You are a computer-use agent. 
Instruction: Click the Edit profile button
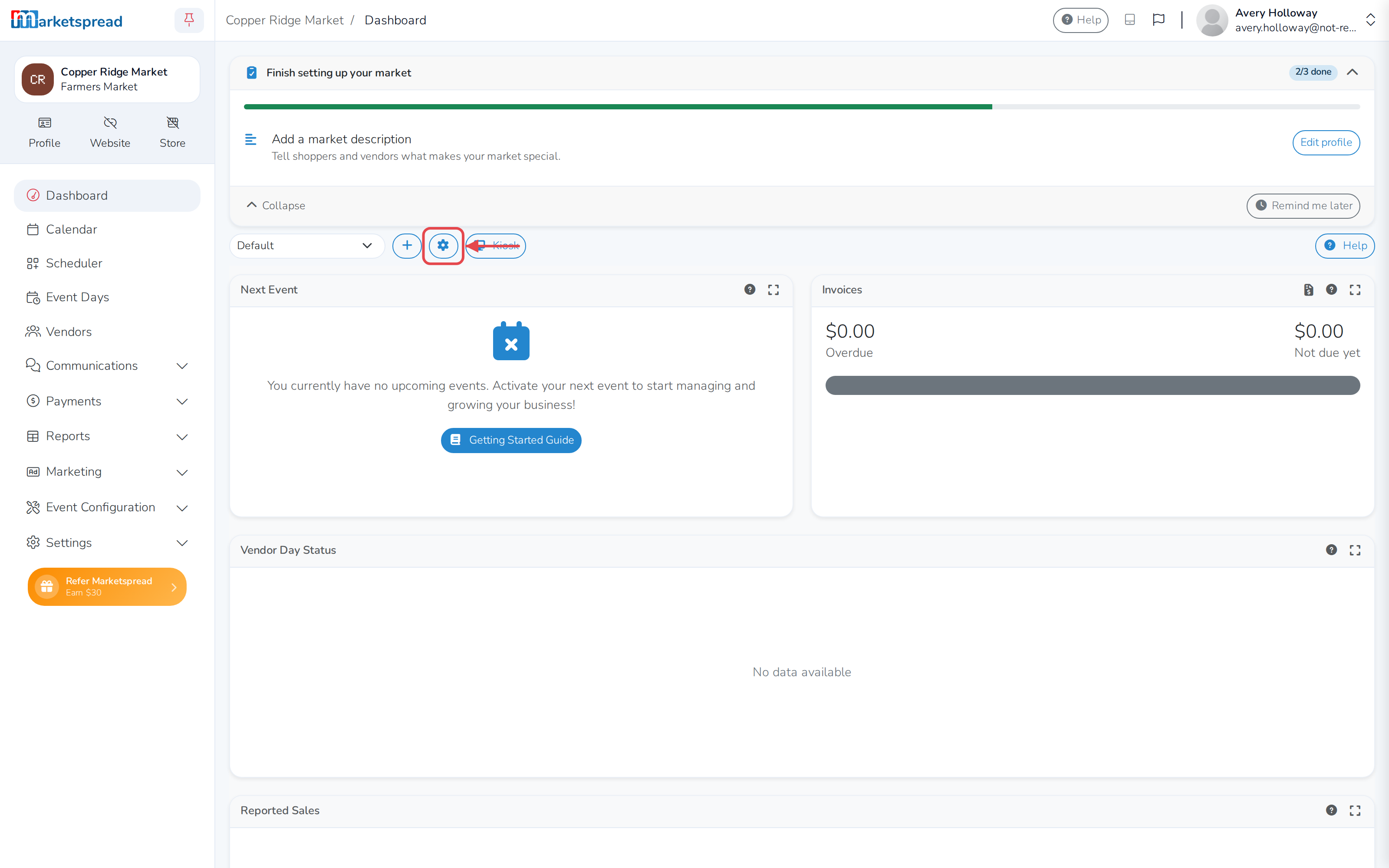point(1326,142)
